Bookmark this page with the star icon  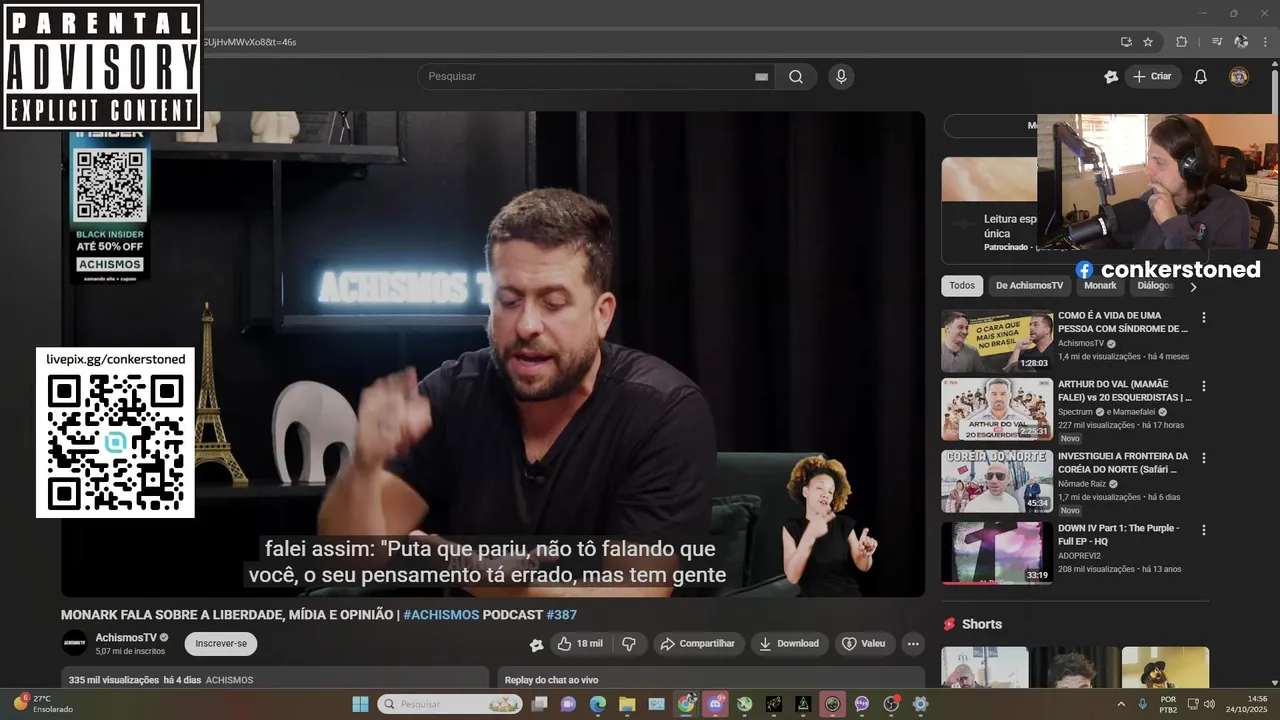1148,42
